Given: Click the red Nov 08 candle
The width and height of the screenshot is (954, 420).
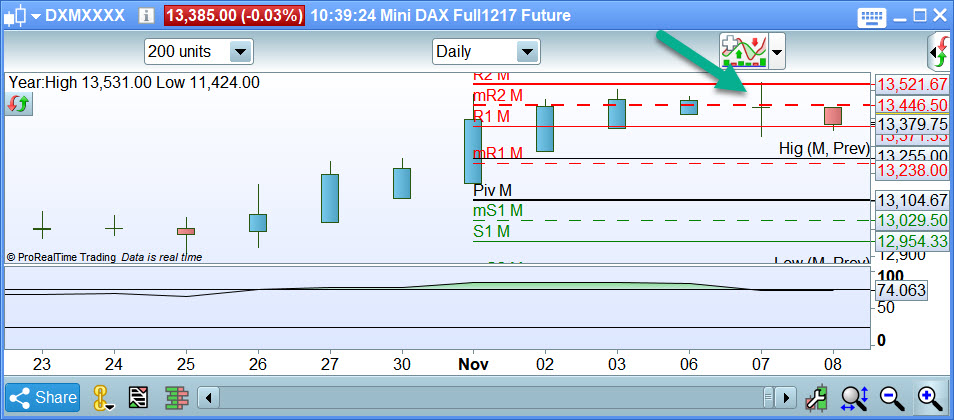Looking at the screenshot, I should pyautogui.click(x=833, y=116).
